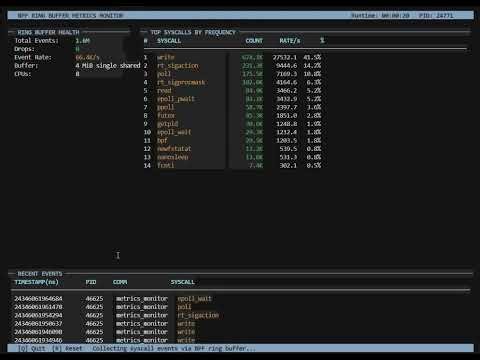The image size is (480, 360).
Task: Select the poll syscall in row 3
Action: 164,74
